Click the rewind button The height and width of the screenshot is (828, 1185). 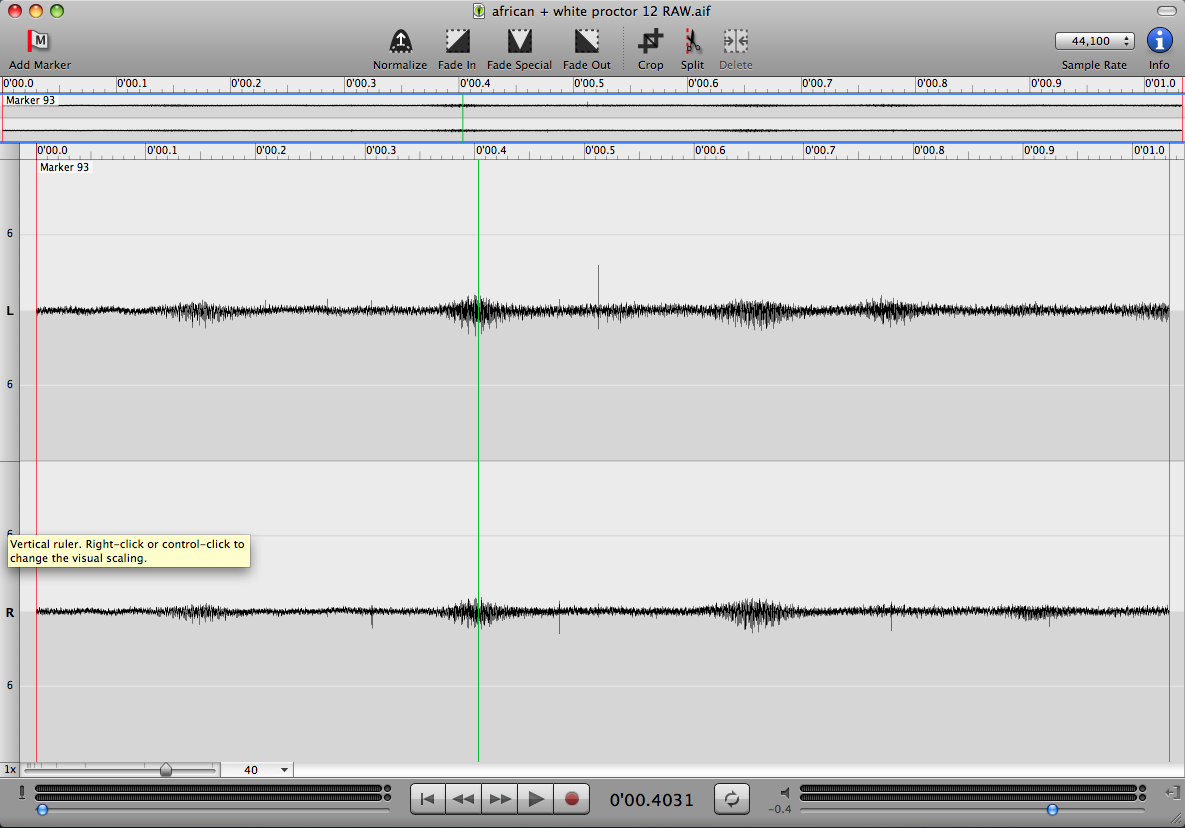463,799
